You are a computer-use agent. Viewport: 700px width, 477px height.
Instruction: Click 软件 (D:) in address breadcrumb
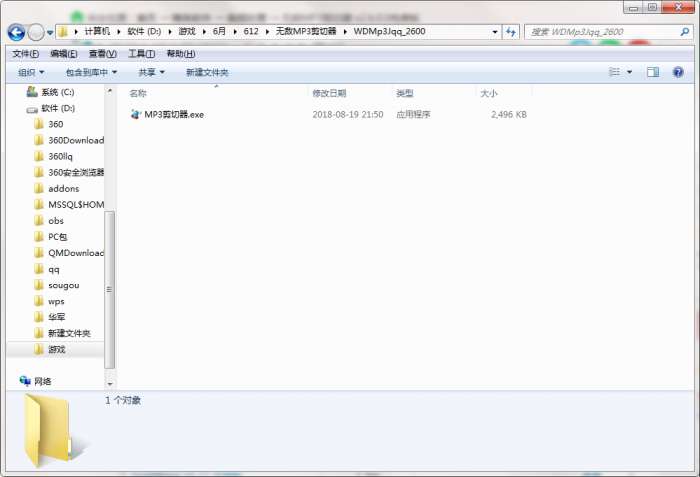(144, 31)
